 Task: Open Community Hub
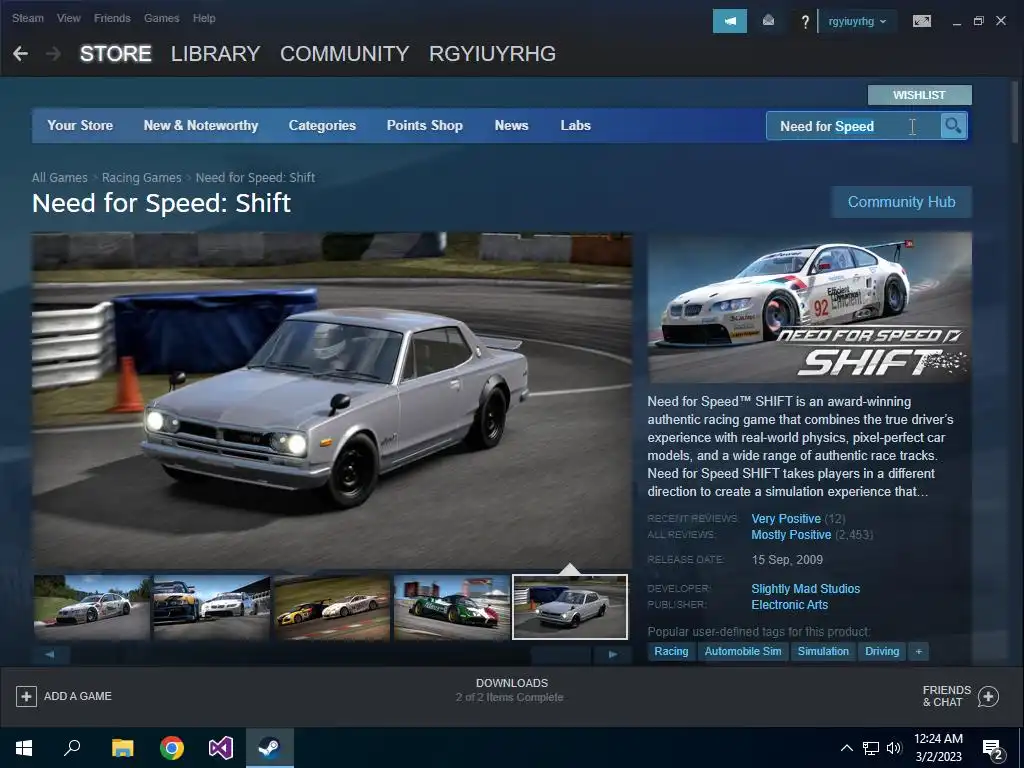[901, 202]
